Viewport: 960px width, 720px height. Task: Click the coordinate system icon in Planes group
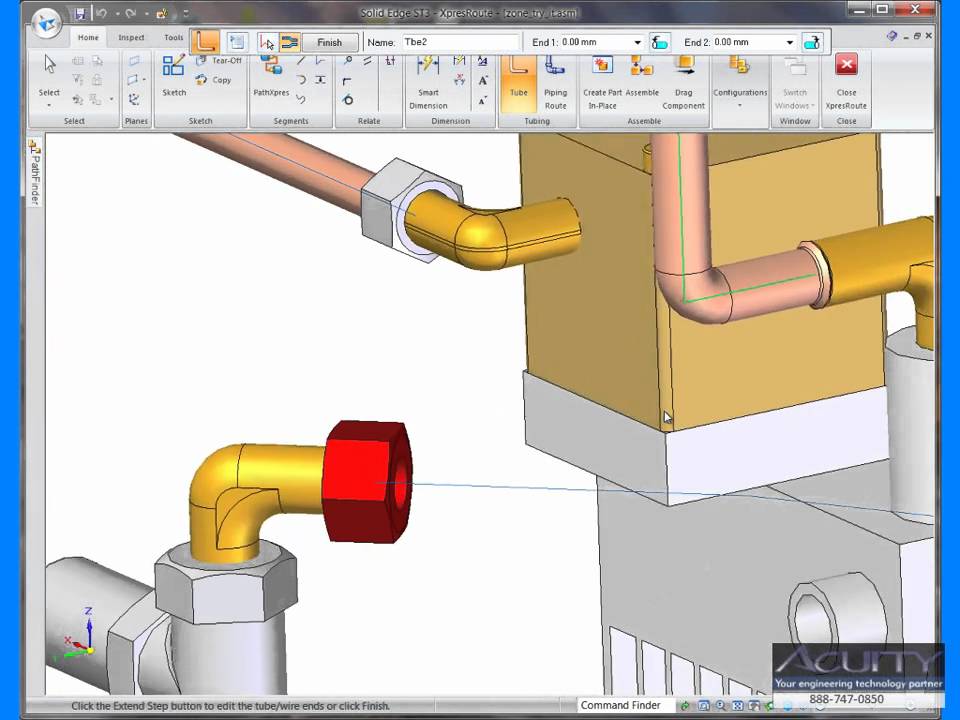(133, 99)
